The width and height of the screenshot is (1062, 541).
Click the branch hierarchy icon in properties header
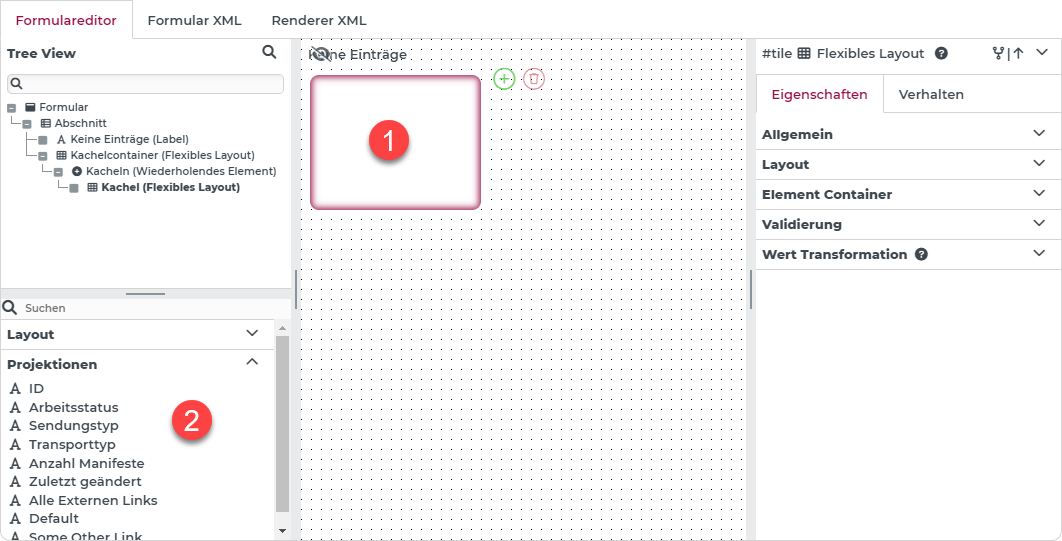coord(998,54)
